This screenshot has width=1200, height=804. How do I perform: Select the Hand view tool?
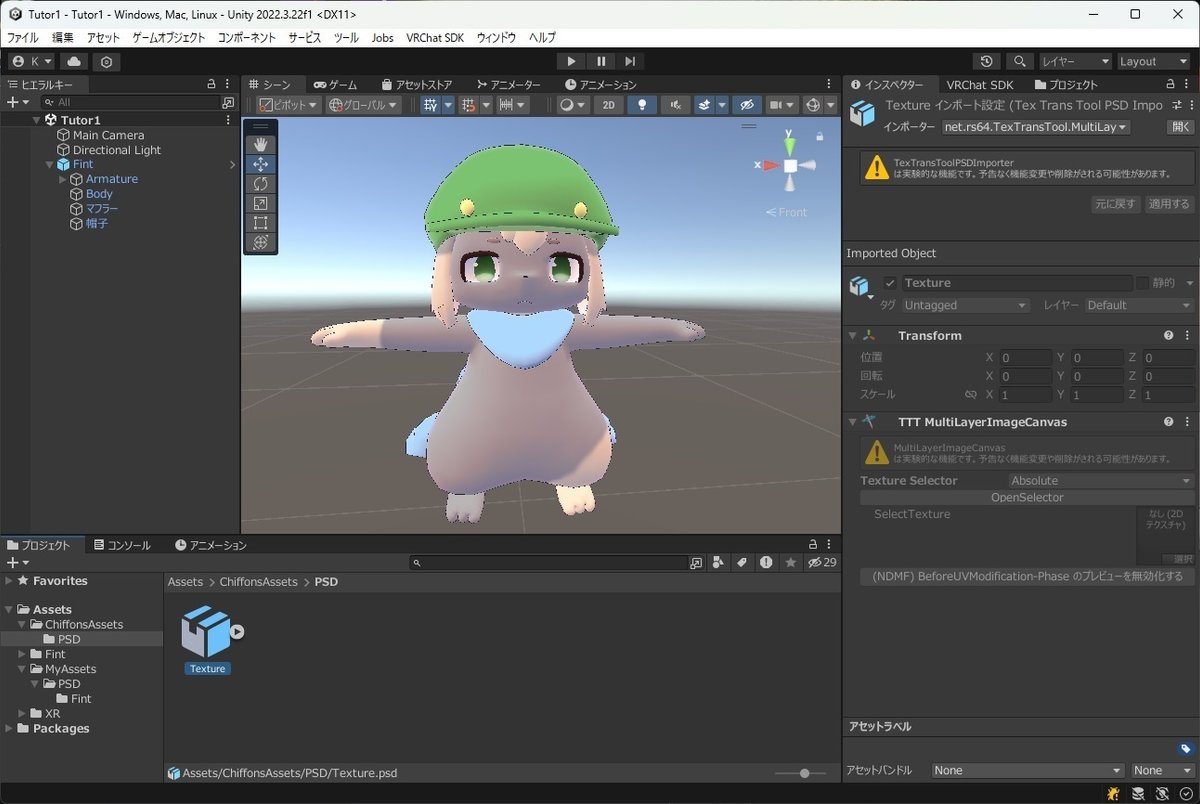pos(260,144)
